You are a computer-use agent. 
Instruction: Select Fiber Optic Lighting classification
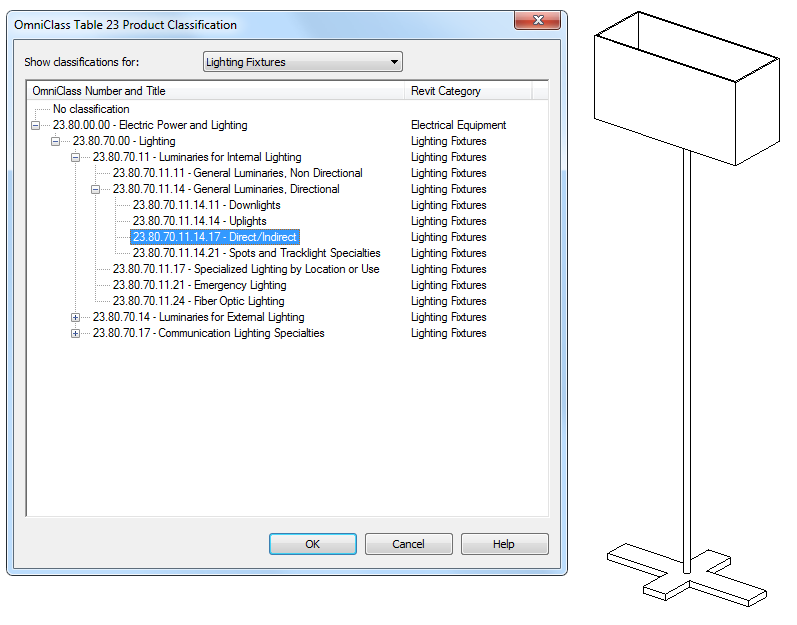point(198,301)
